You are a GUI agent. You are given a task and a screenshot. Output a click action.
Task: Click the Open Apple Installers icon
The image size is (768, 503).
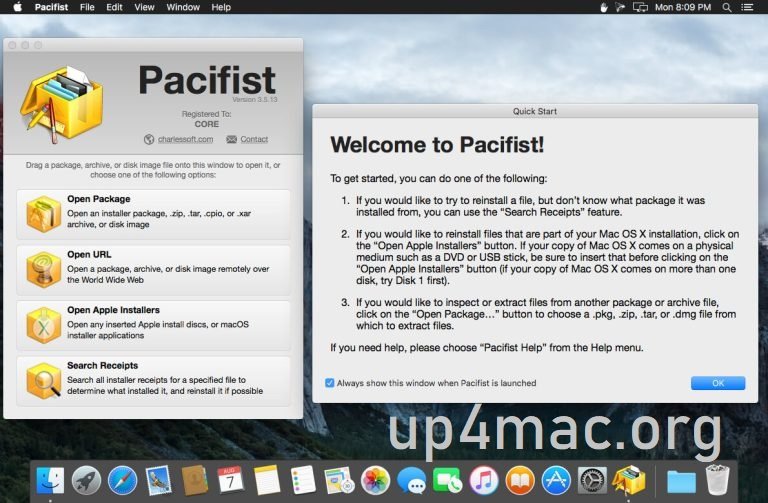[44, 325]
